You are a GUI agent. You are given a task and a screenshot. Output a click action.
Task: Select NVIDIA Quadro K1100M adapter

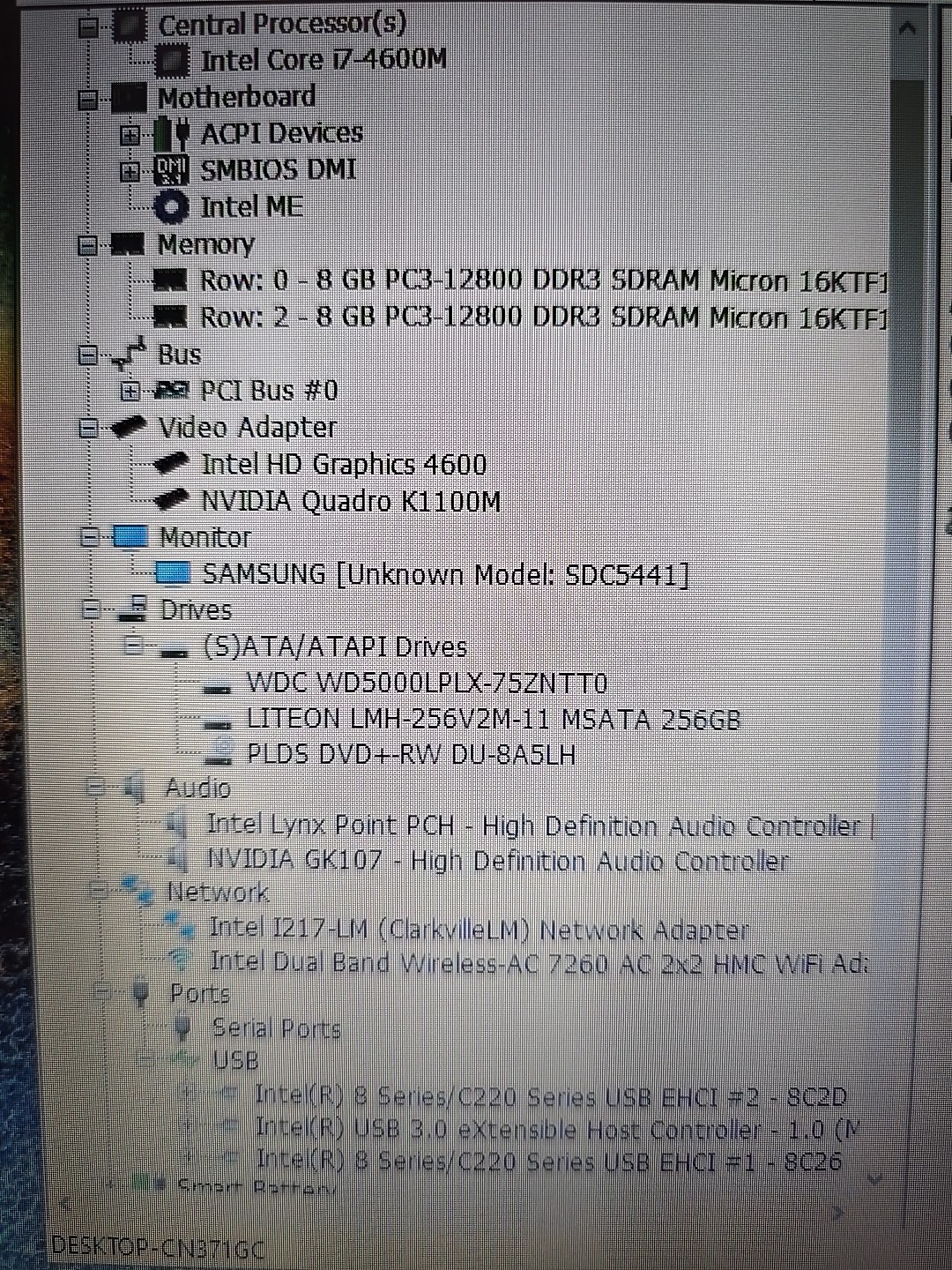(x=351, y=501)
